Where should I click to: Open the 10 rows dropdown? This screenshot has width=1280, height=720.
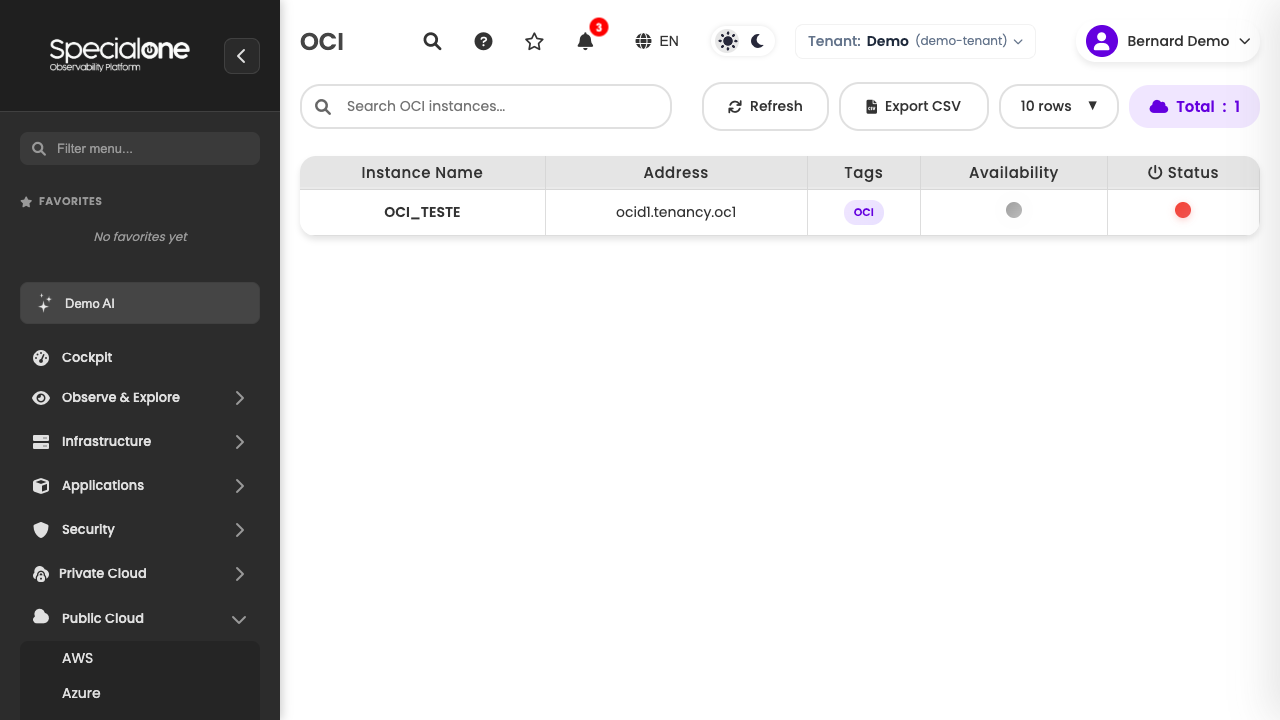click(1059, 106)
